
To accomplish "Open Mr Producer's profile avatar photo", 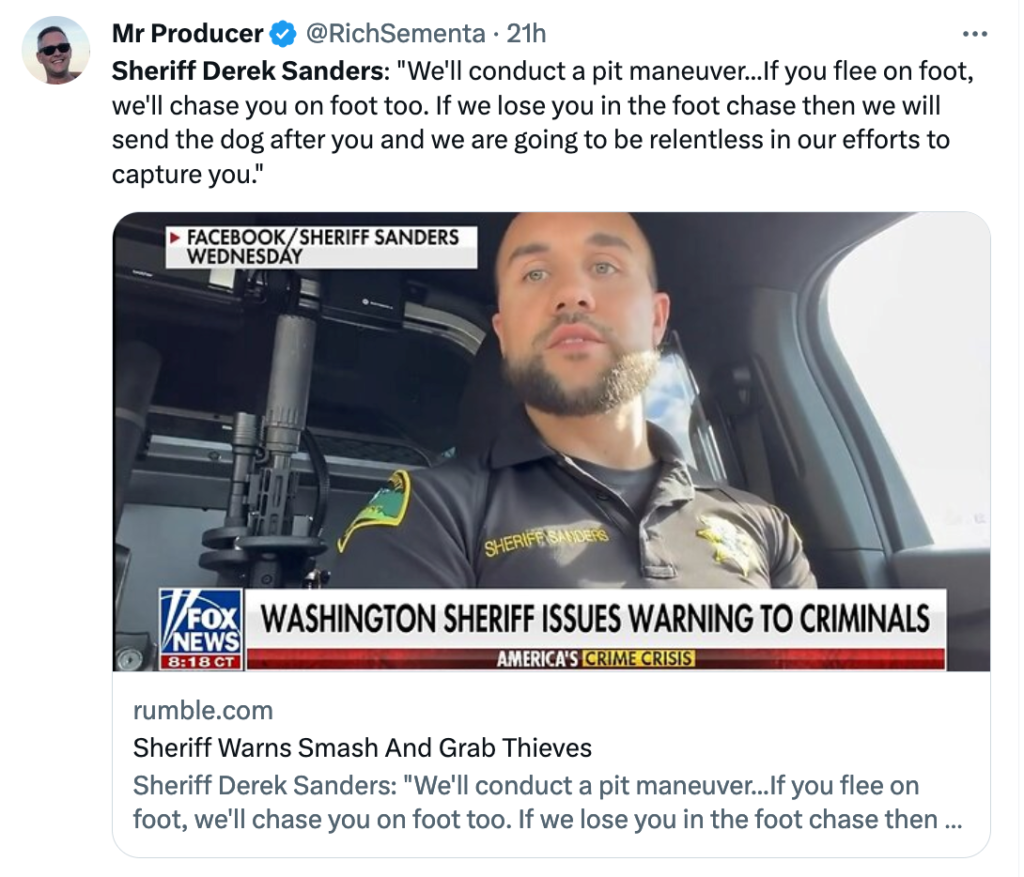I will (x=56, y=50).
